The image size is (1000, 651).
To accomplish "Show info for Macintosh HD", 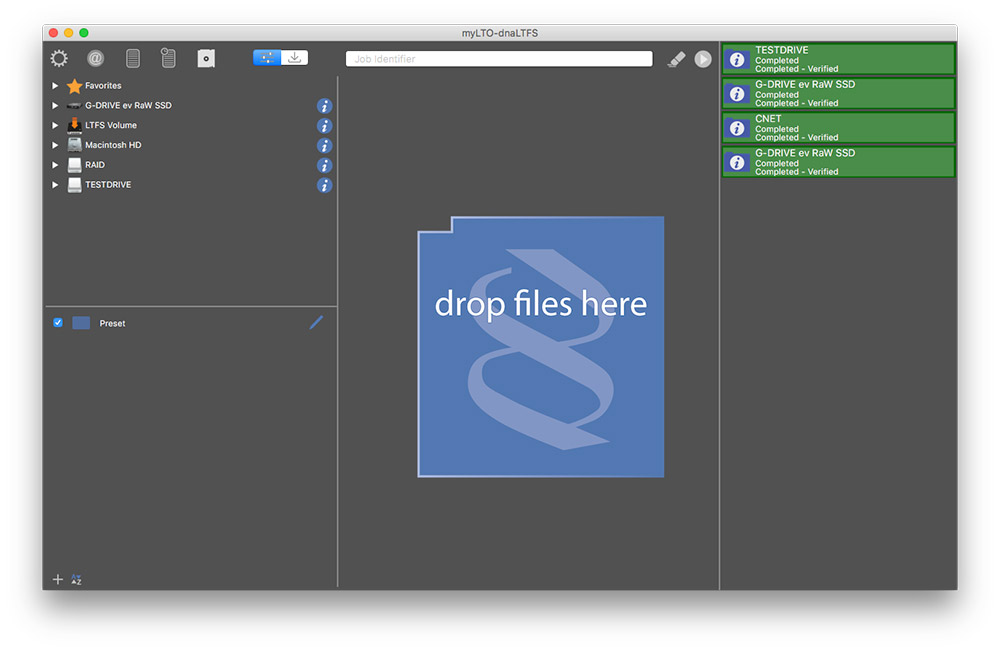I will click(325, 145).
